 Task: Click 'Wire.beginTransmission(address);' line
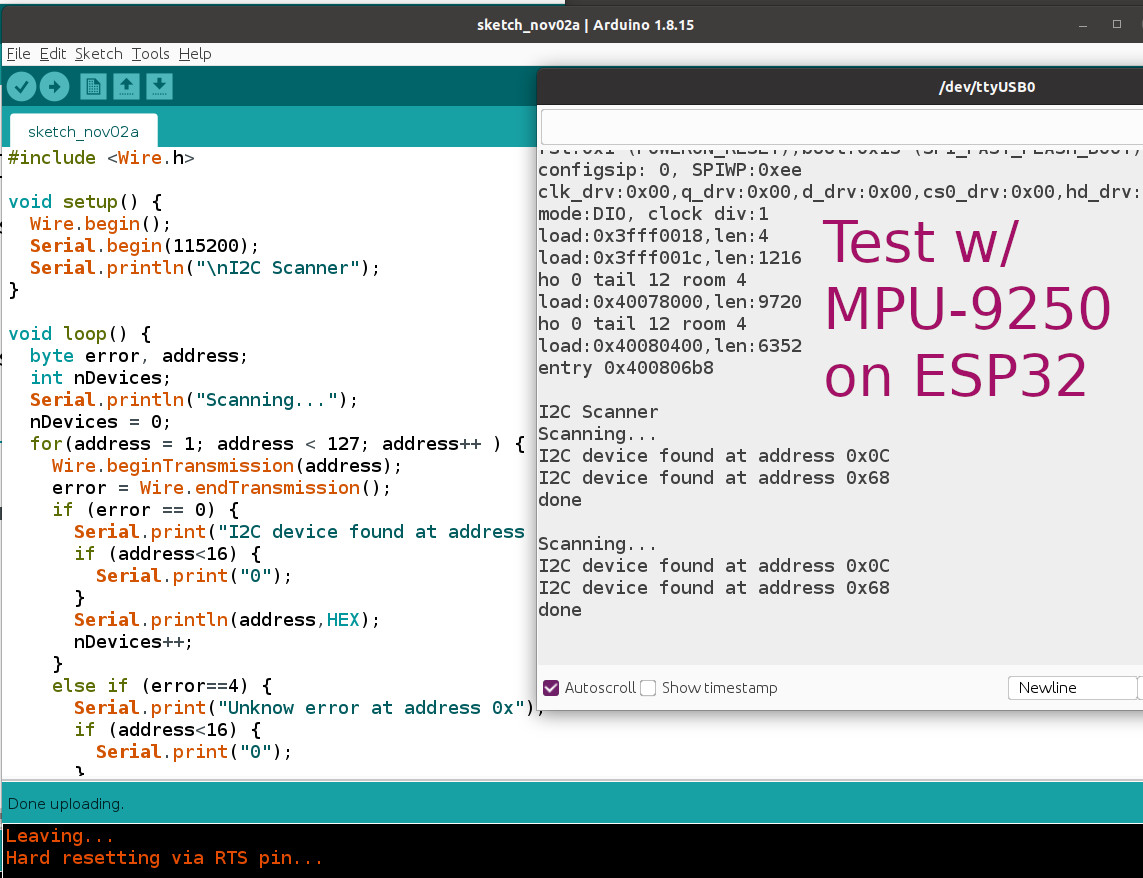point(227,466)
